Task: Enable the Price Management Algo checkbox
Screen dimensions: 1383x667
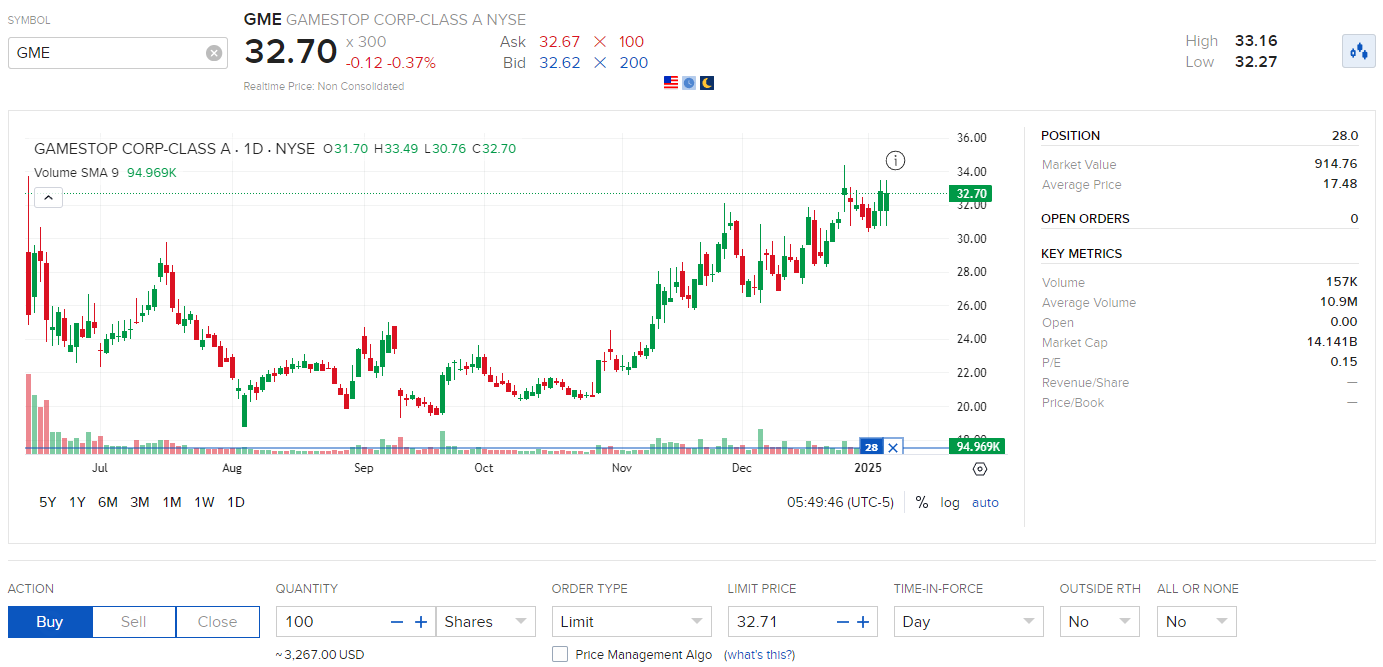Action: pos(560,654)
